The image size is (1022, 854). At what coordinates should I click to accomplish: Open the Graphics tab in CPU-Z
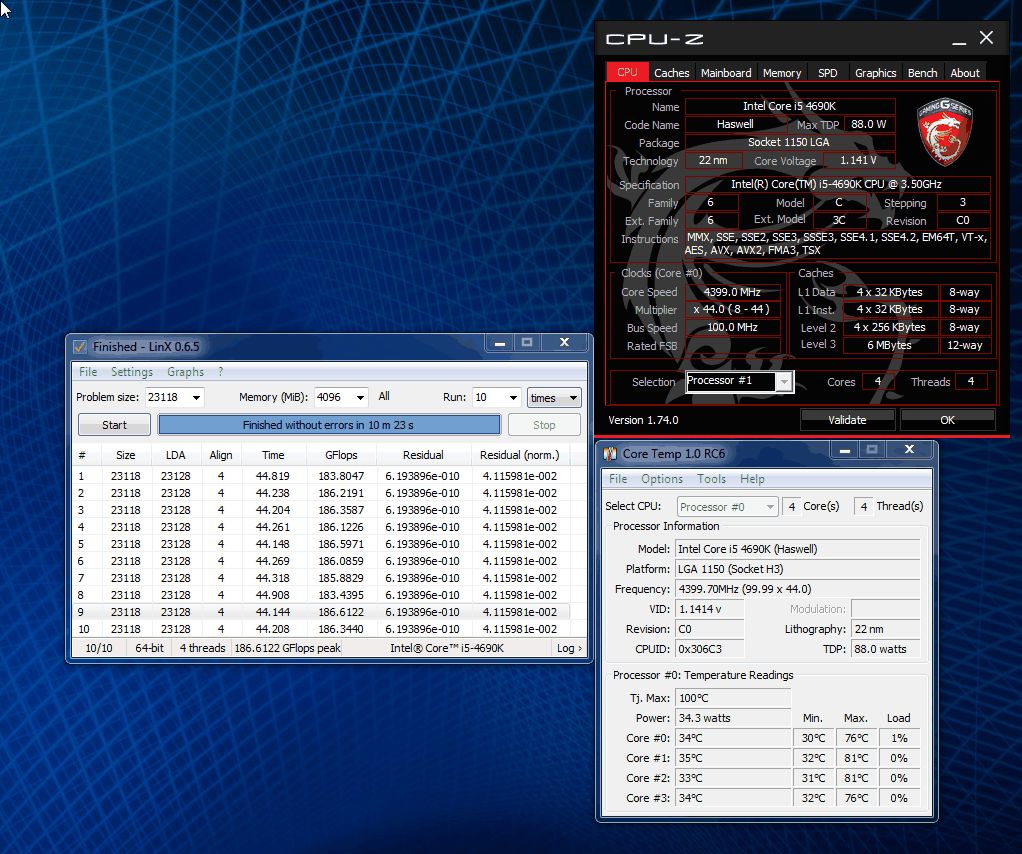[x=875, y=73]
